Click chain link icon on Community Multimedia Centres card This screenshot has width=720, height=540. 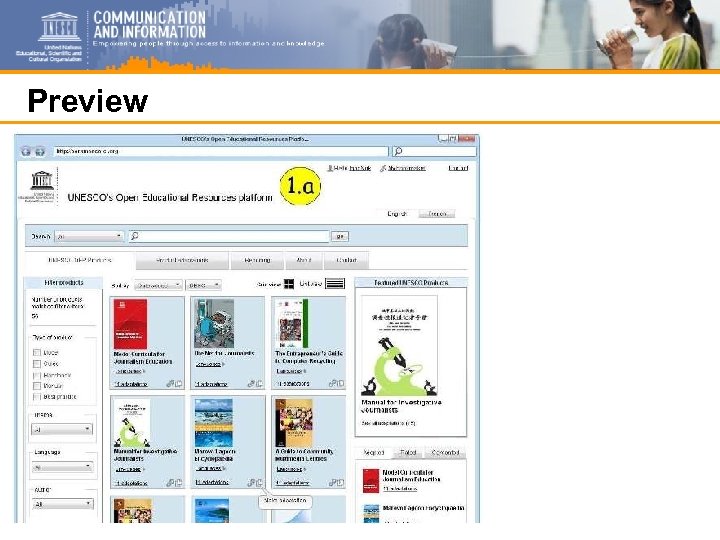332,482
